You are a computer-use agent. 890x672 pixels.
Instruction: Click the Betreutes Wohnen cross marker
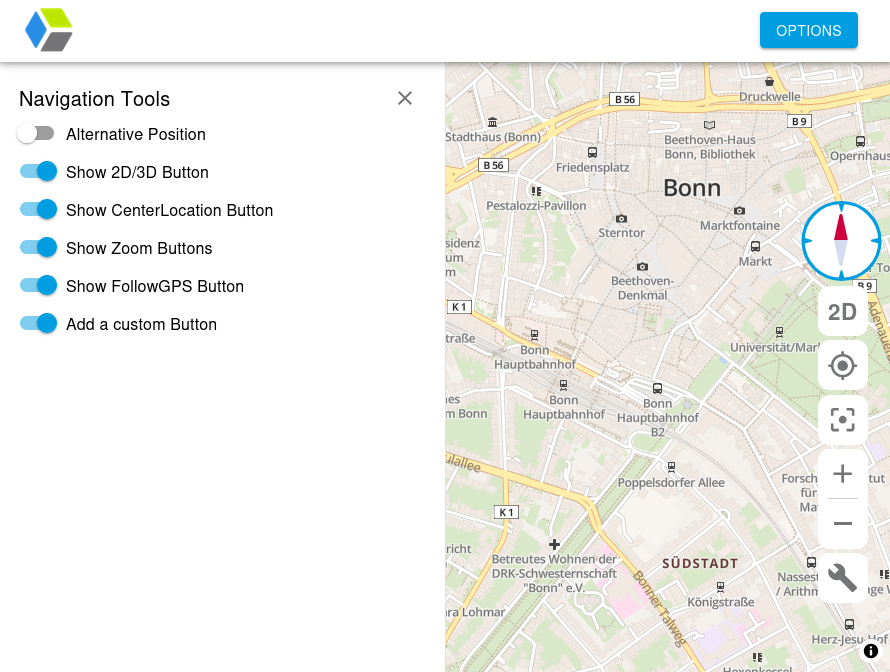pos(555,545)
